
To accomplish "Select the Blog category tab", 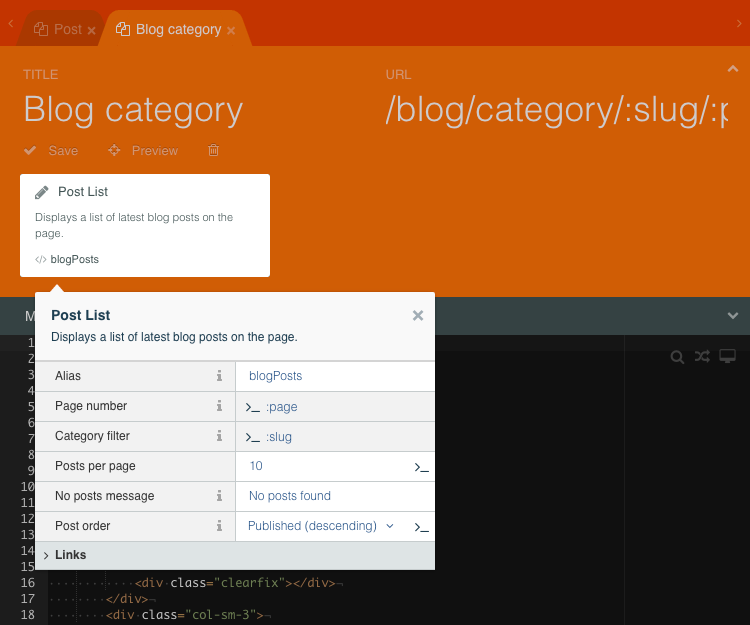I will [177, 30].
